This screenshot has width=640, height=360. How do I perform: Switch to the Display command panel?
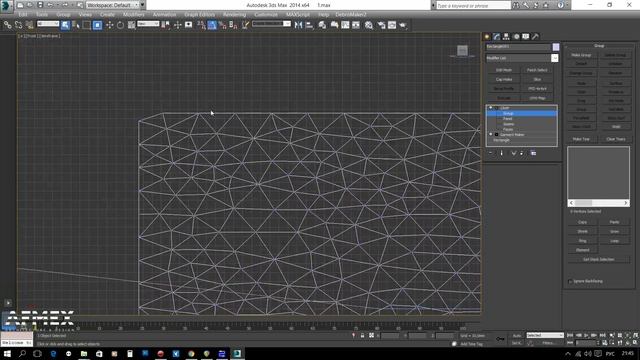click(526, 37)
